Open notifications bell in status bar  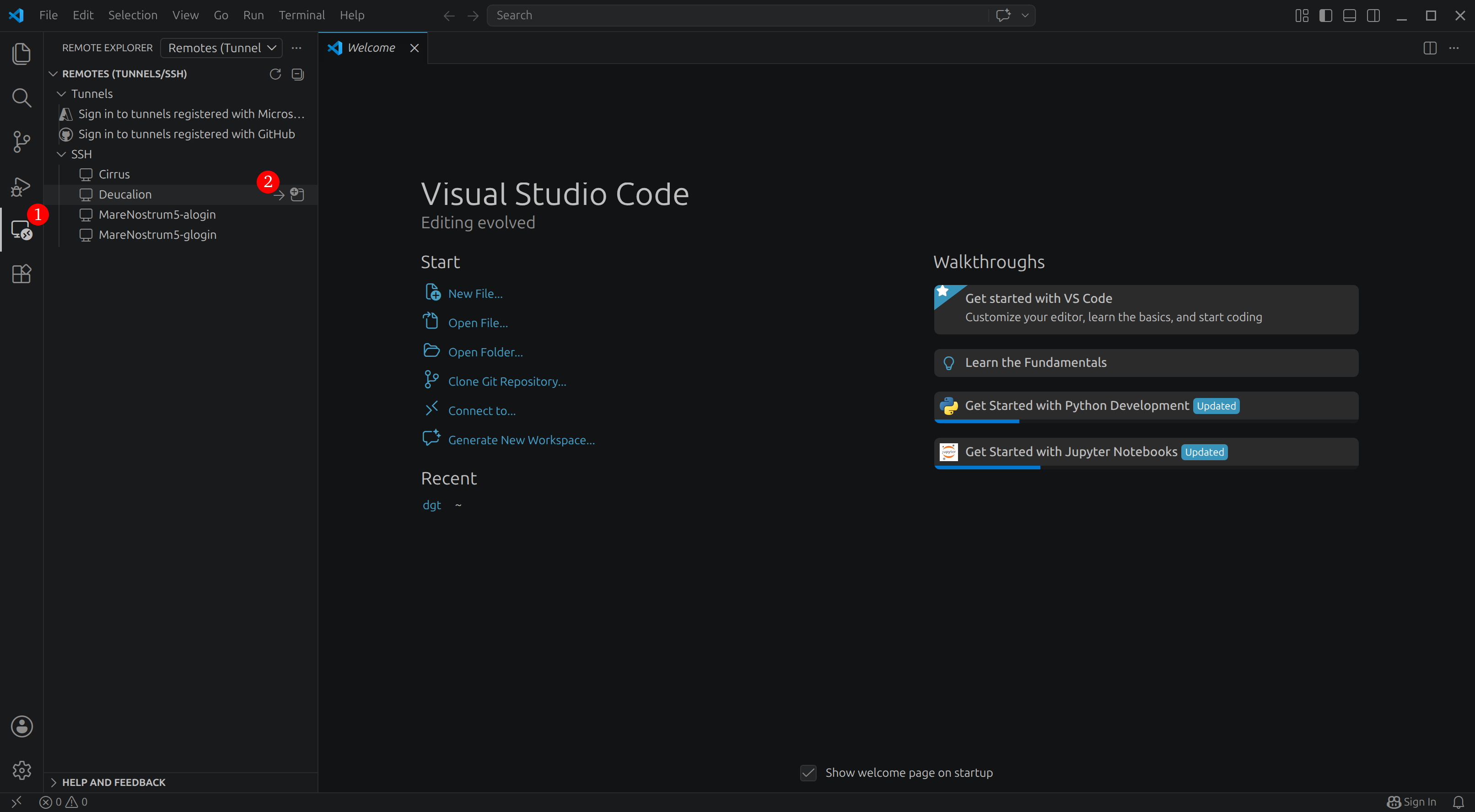(1459, 801)
